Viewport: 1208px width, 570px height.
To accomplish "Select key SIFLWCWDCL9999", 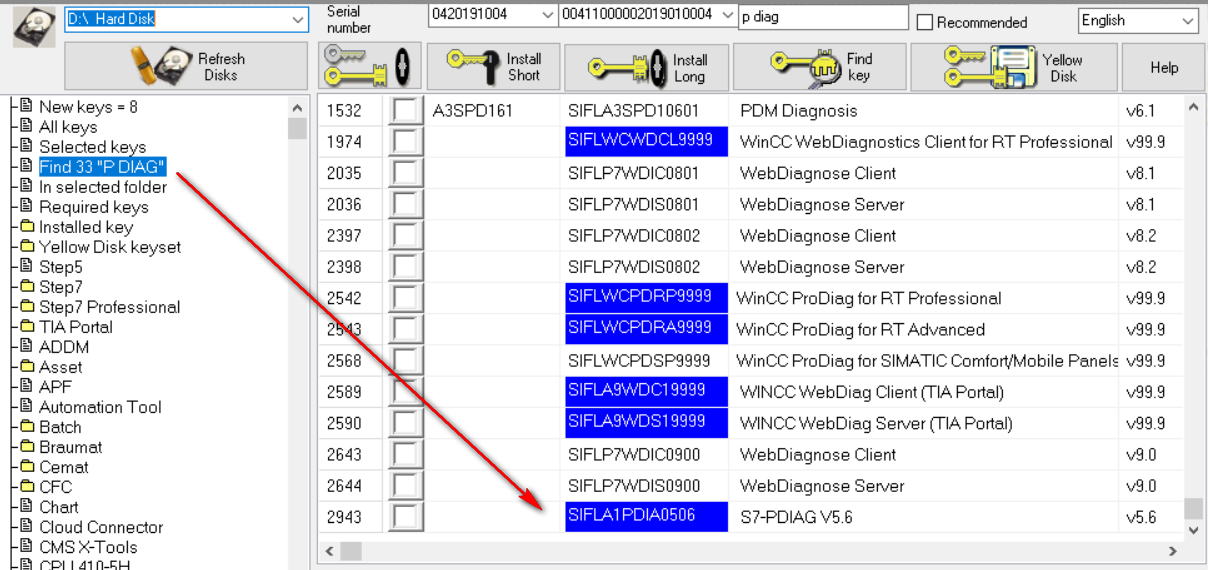I will click(x=646, y=142).
